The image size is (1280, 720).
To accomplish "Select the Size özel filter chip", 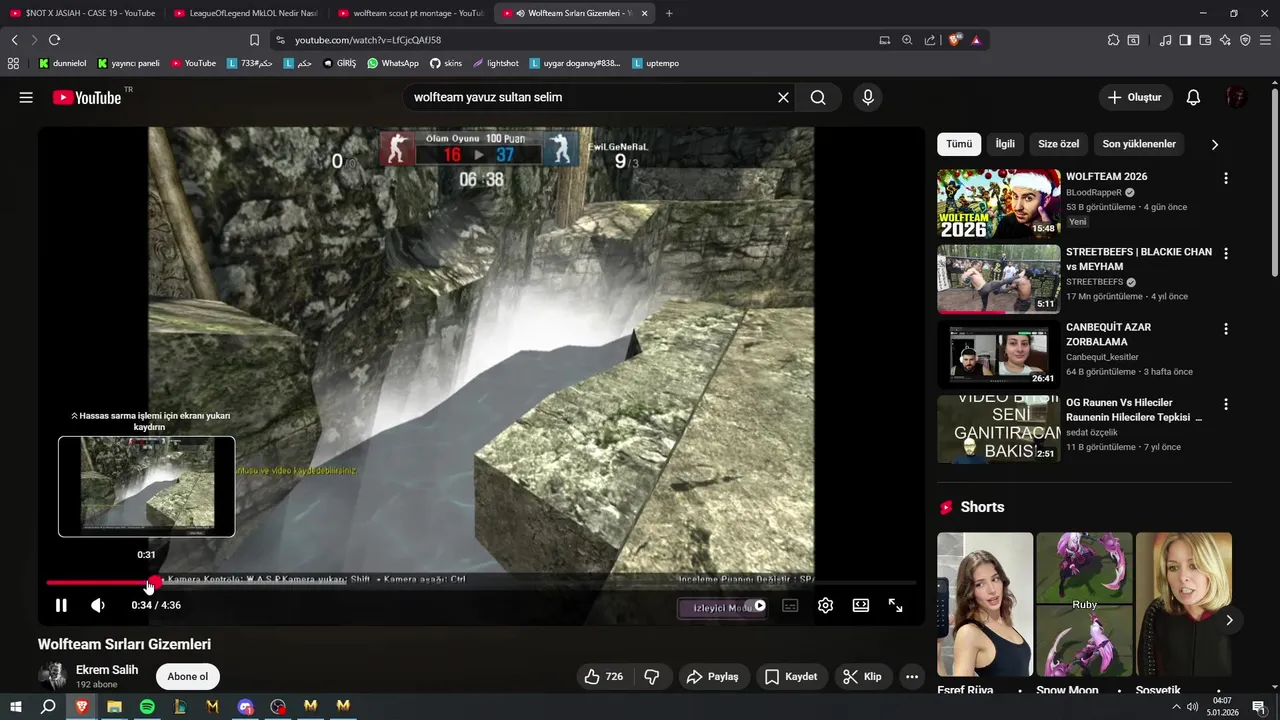I will click(x=1058, y=144).
